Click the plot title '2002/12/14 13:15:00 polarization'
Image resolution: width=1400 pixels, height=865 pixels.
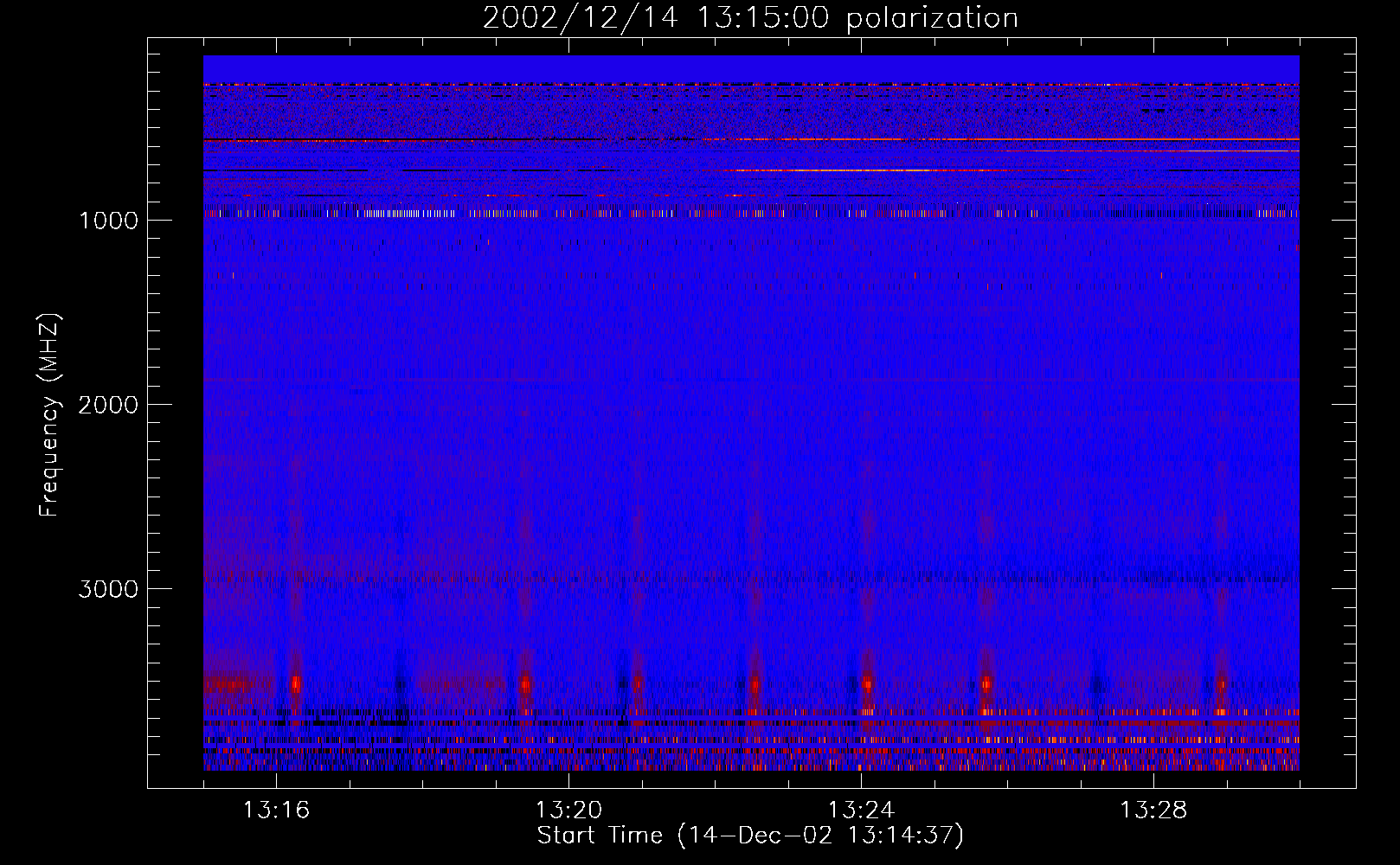(750, 18)
